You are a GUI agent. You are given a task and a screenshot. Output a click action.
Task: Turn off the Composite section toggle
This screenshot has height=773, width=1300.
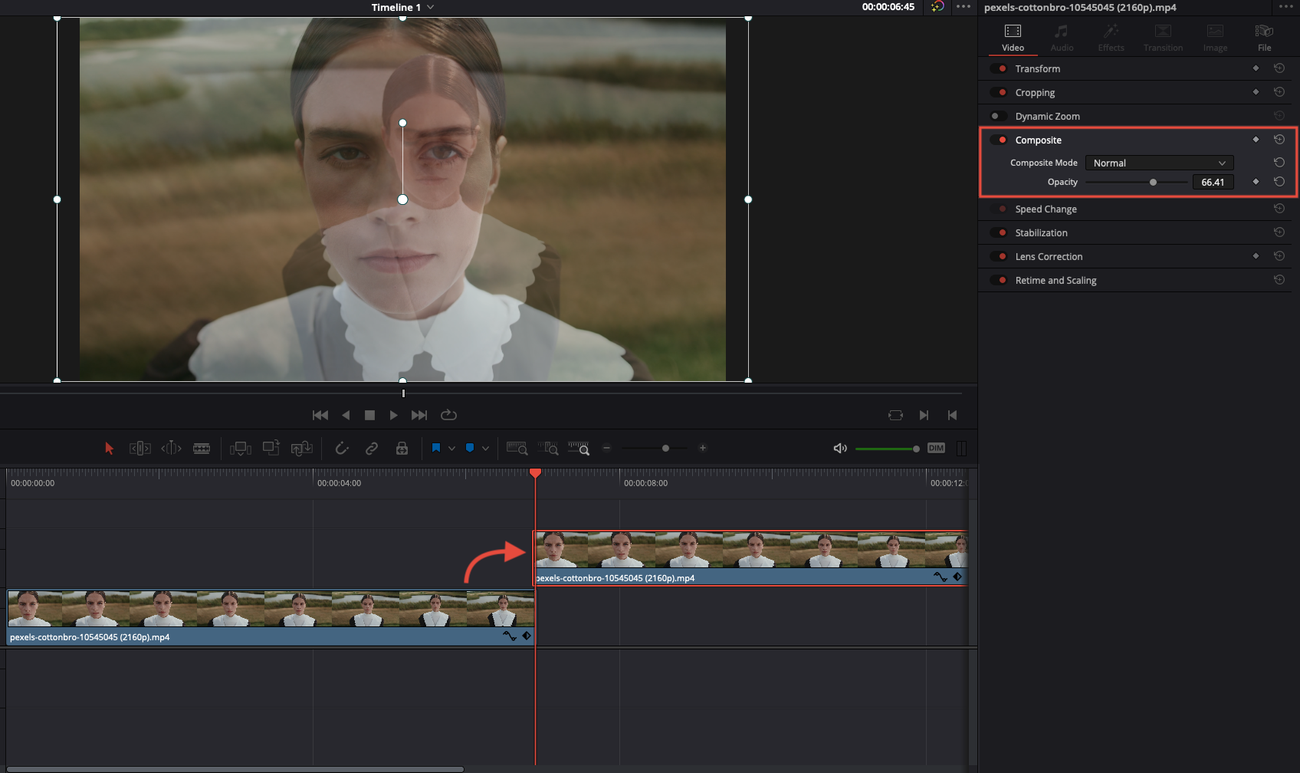point(1000,140)
